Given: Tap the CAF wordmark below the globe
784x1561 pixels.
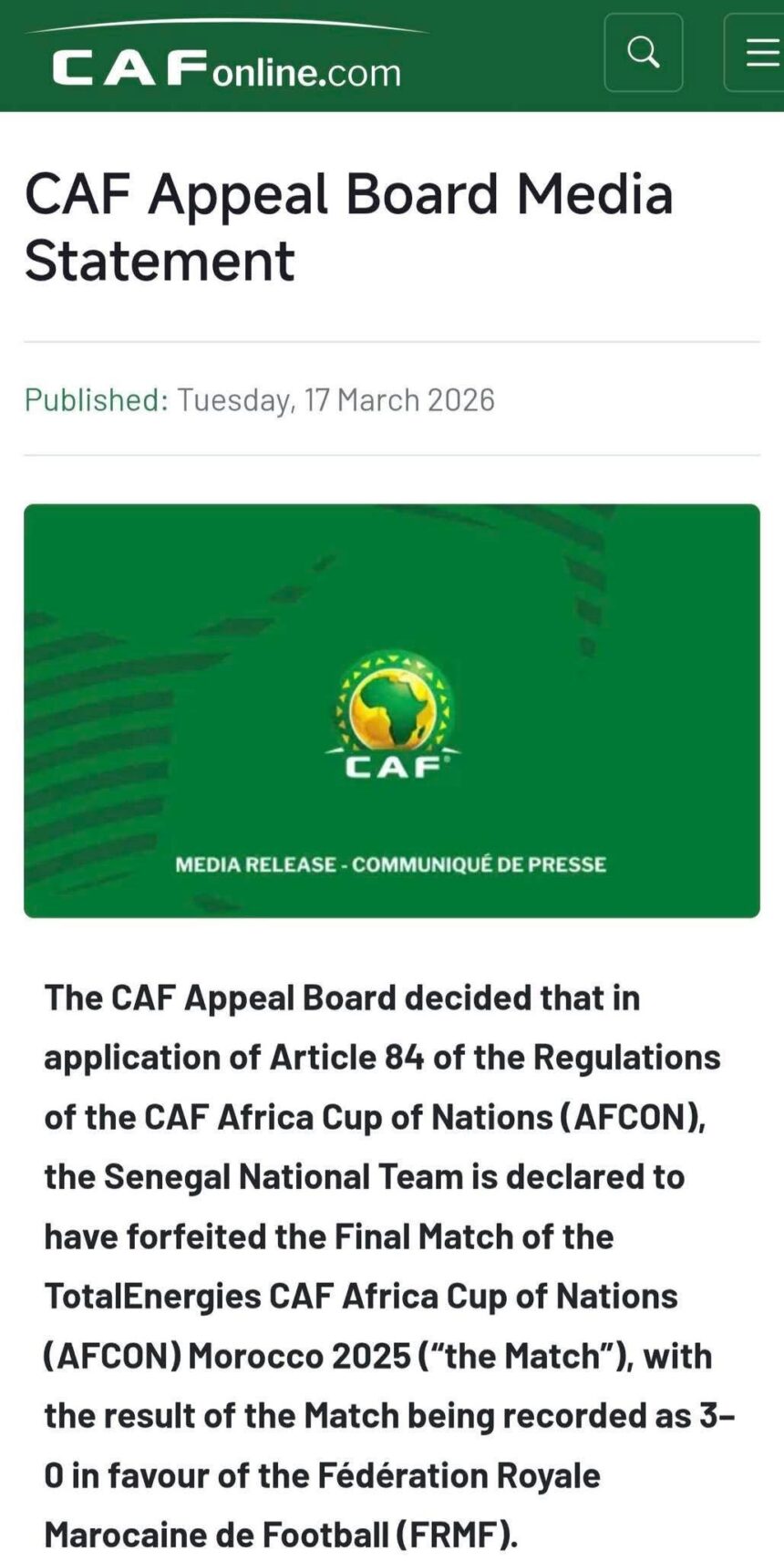Looking at the screenshot, I should 393,766.
